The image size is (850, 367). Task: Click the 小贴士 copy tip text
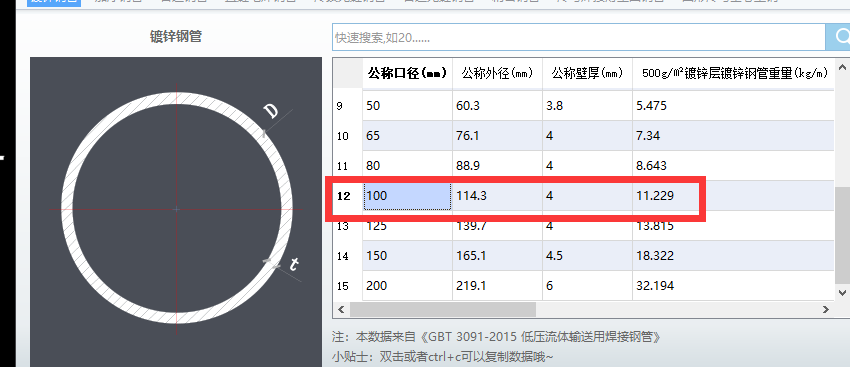[442, 357]
